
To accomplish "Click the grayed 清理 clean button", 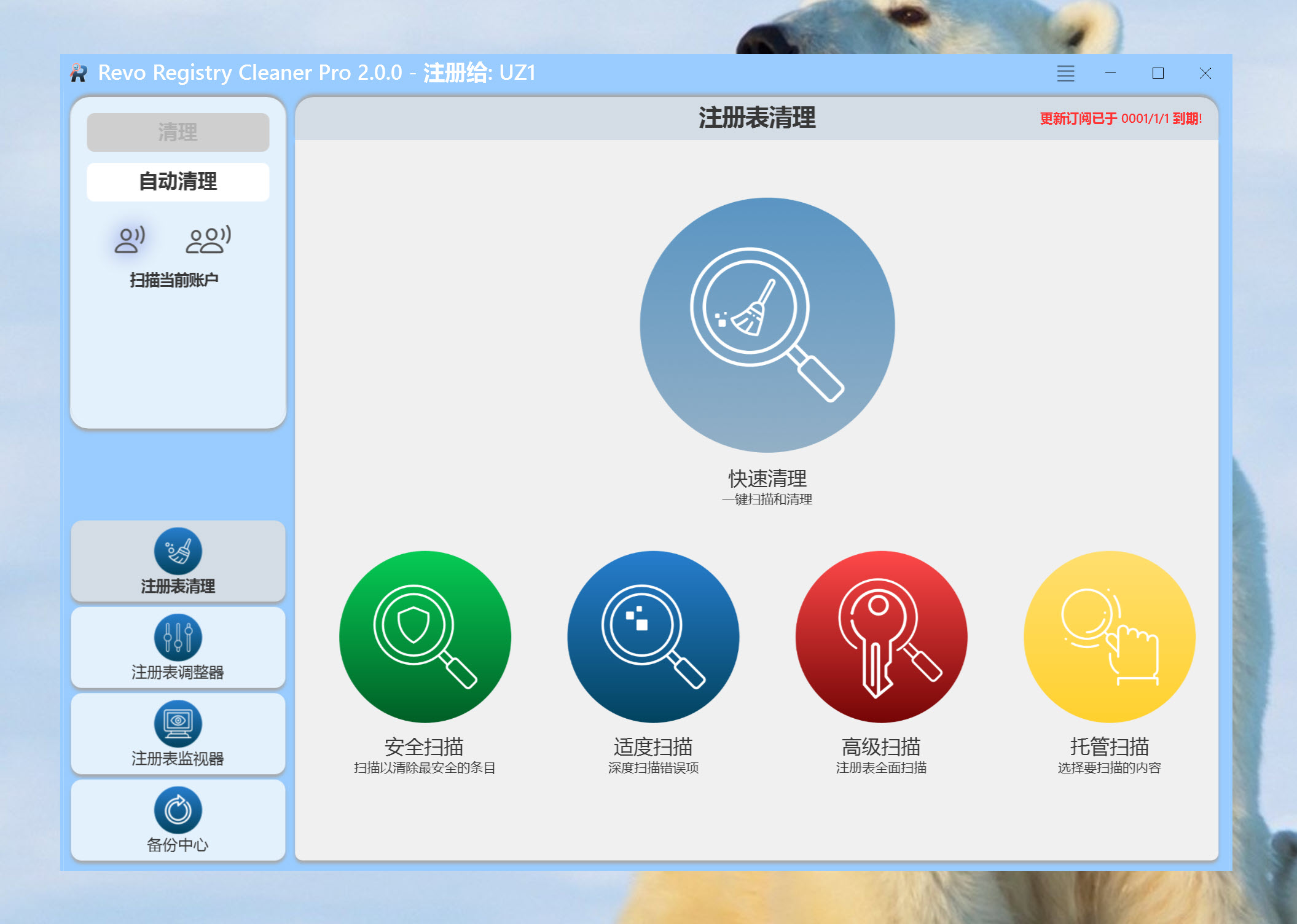I will [178, 132].
